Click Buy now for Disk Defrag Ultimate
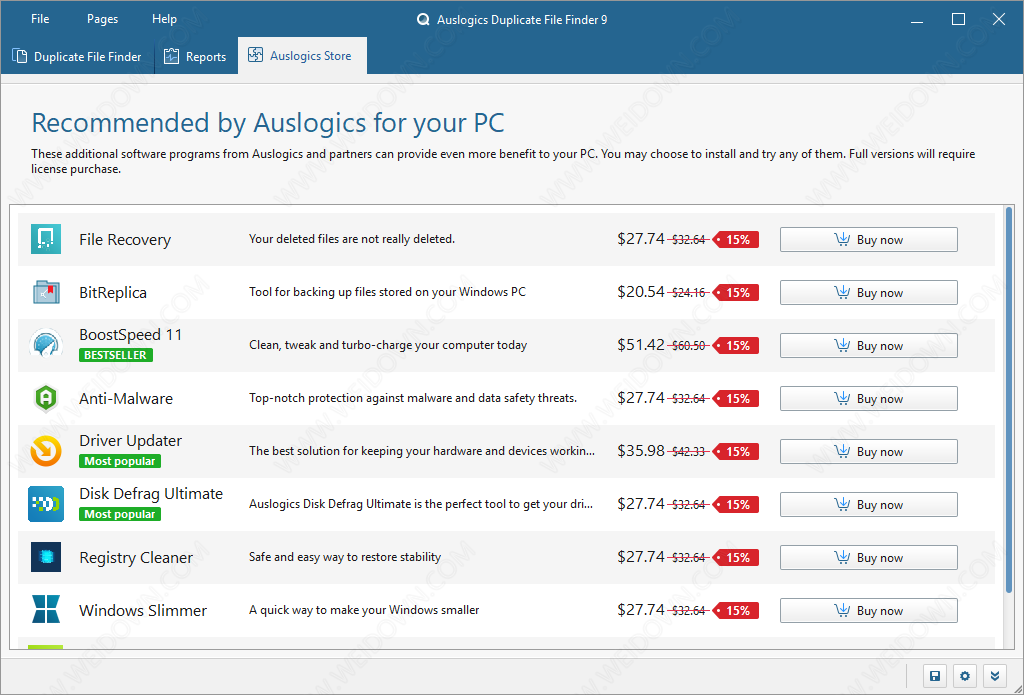The height and width of the screenshot is (695, 1024). coord(869,504)
